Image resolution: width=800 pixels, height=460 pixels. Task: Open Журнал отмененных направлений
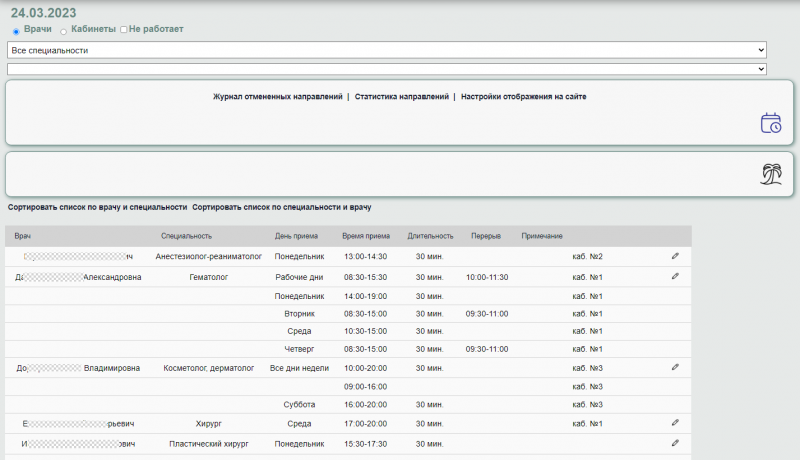pos(277,97)
